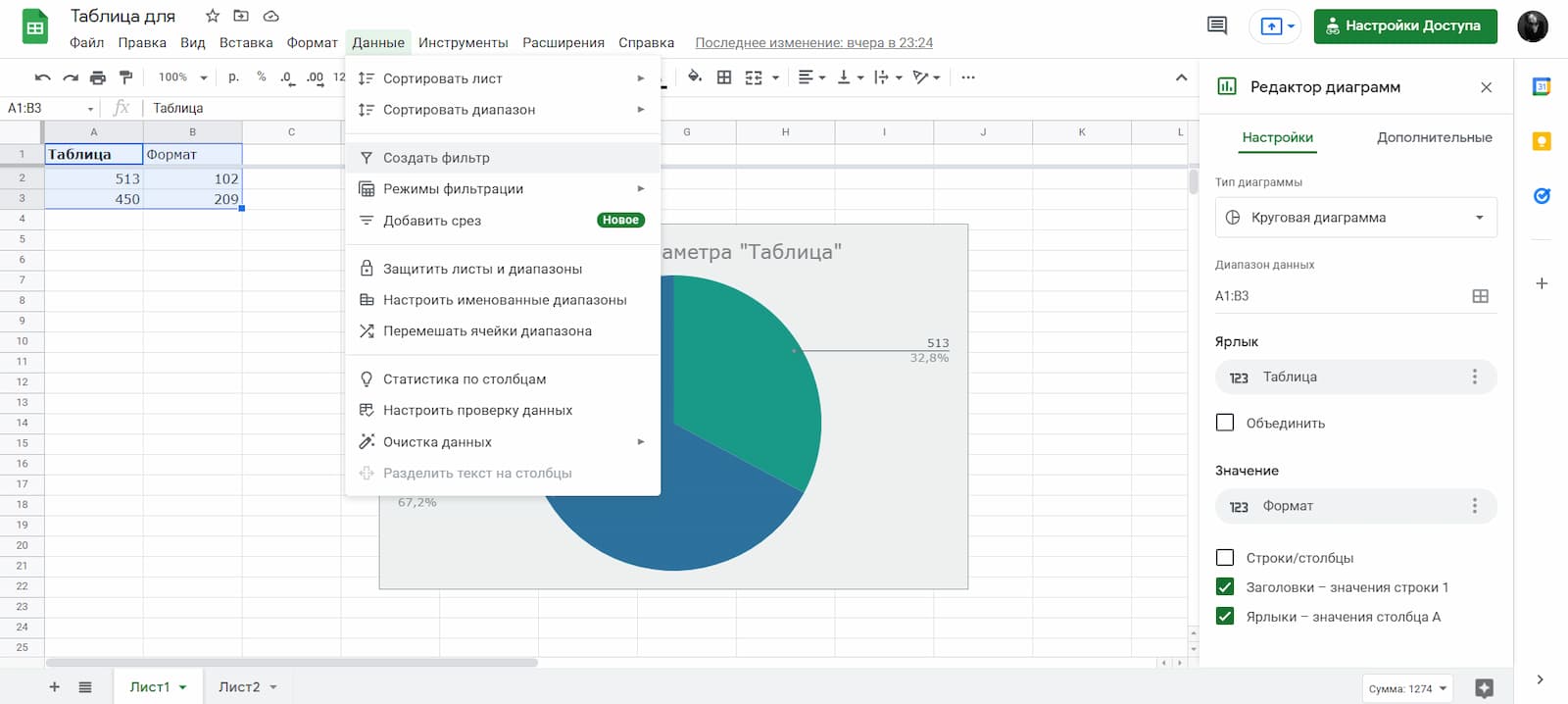Expand the Круговая диаграмма chart type dropdown
1568x704 pixels.
[1356, 218]
